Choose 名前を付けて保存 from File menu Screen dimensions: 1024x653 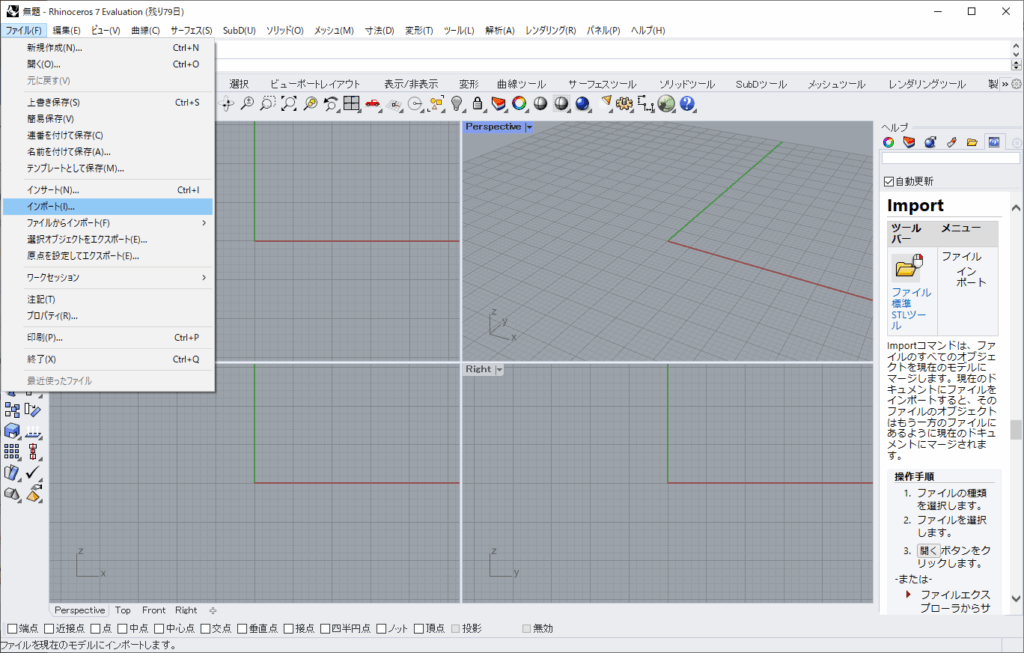[68, 152]
